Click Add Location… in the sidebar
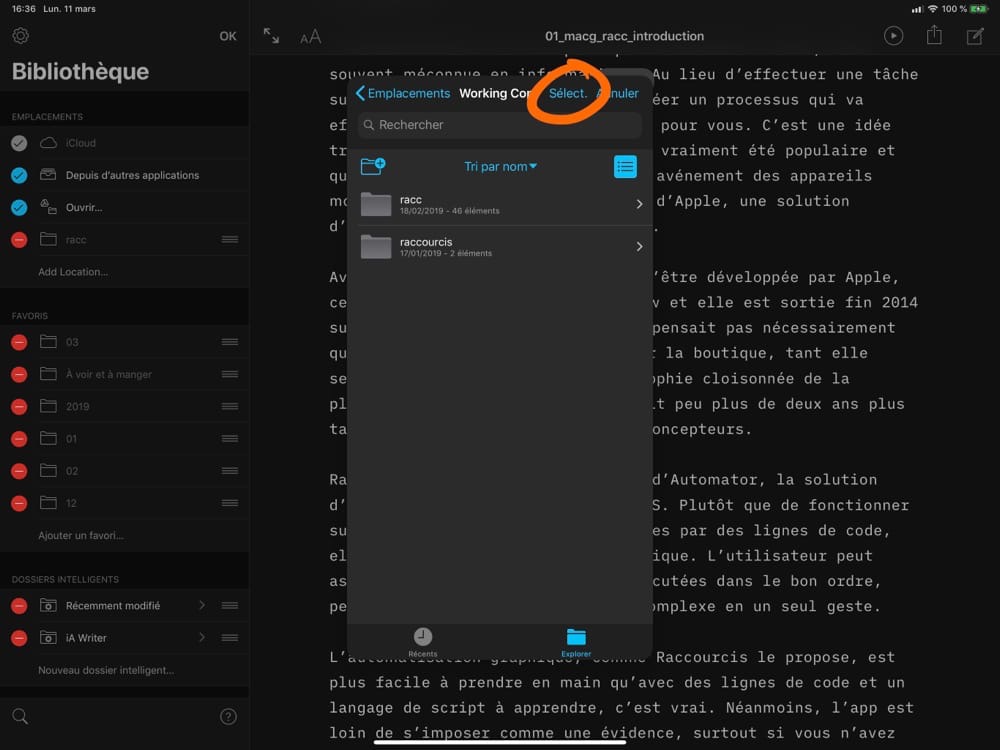1000x750 pixels. click(x=73, y=272)
